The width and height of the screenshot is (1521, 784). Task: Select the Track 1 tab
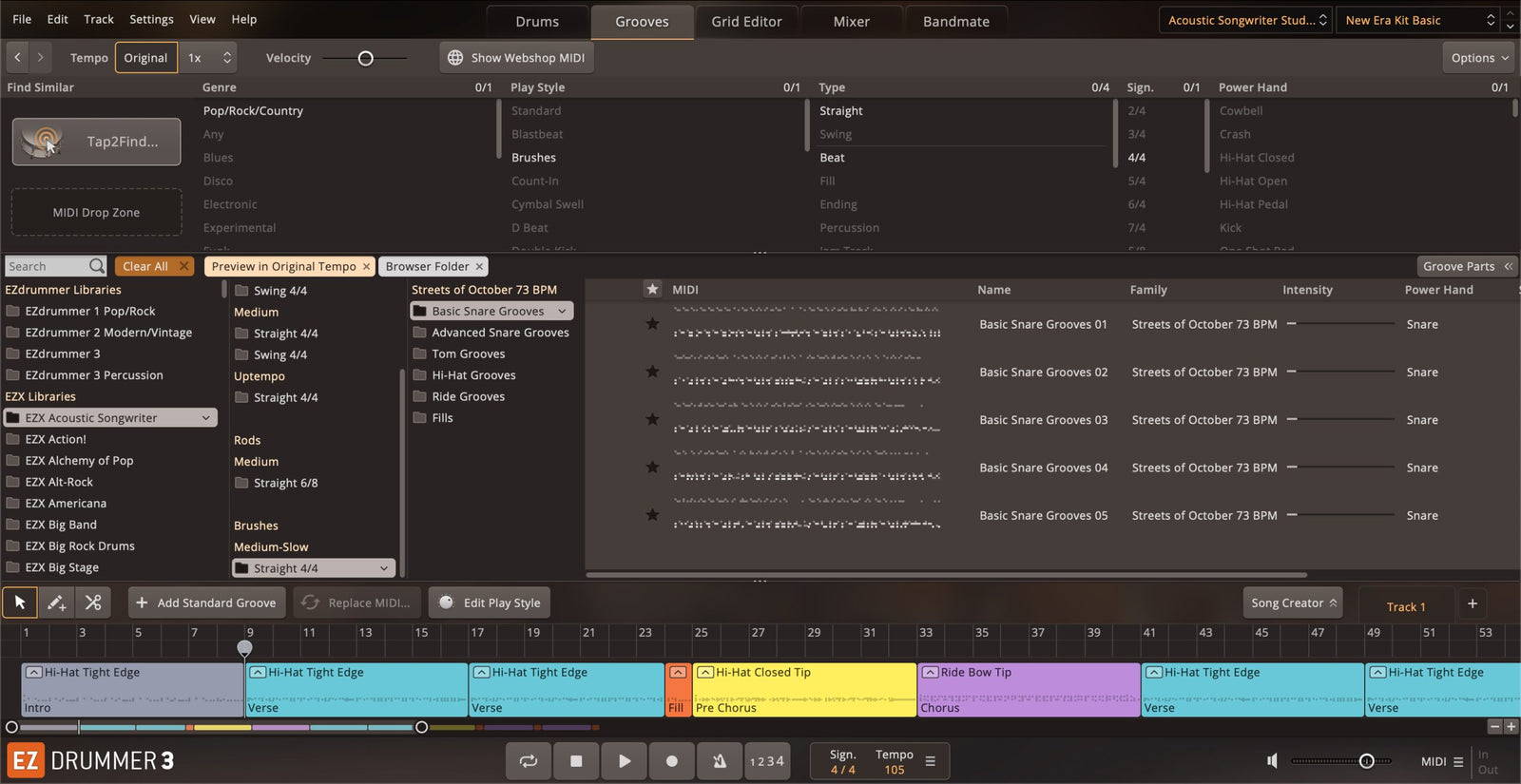tap(1406, 606)
